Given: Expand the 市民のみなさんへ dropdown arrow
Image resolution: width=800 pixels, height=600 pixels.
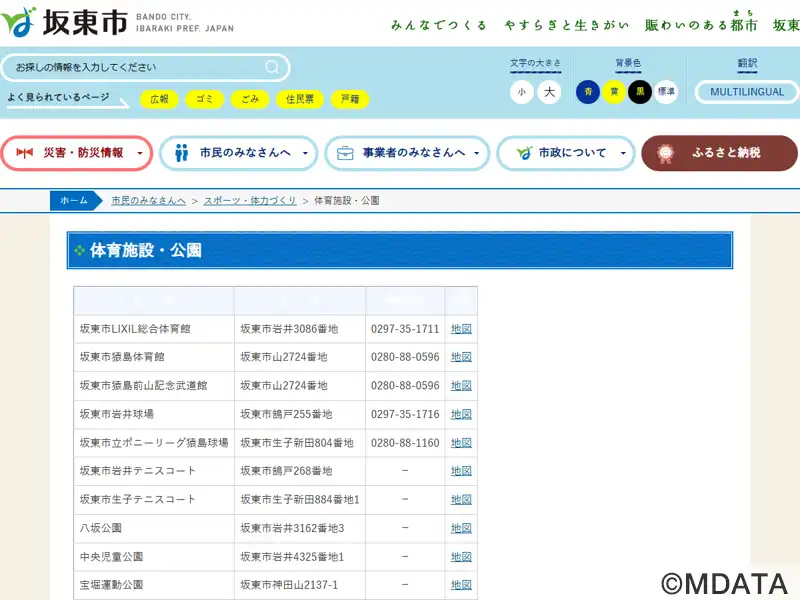Looking at the screenshot, I should pyautogui.click(x=304, y=154).
